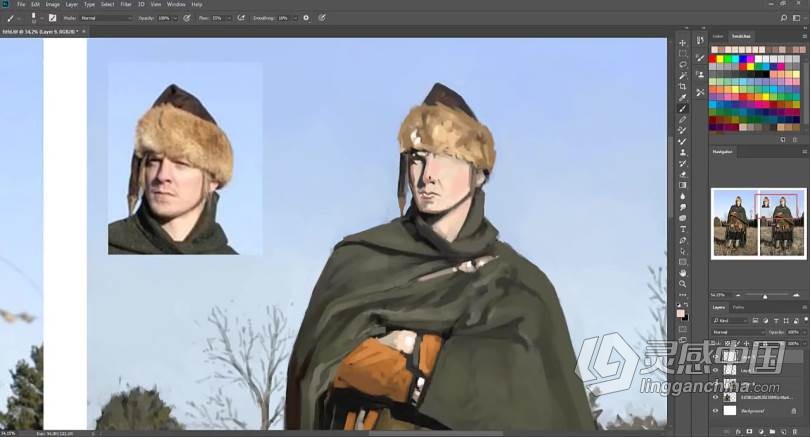Toggle layer filtering switch in Layers panel
Image resolution: width=810 pixels, height=437 pixels.
tap(805, 320)
